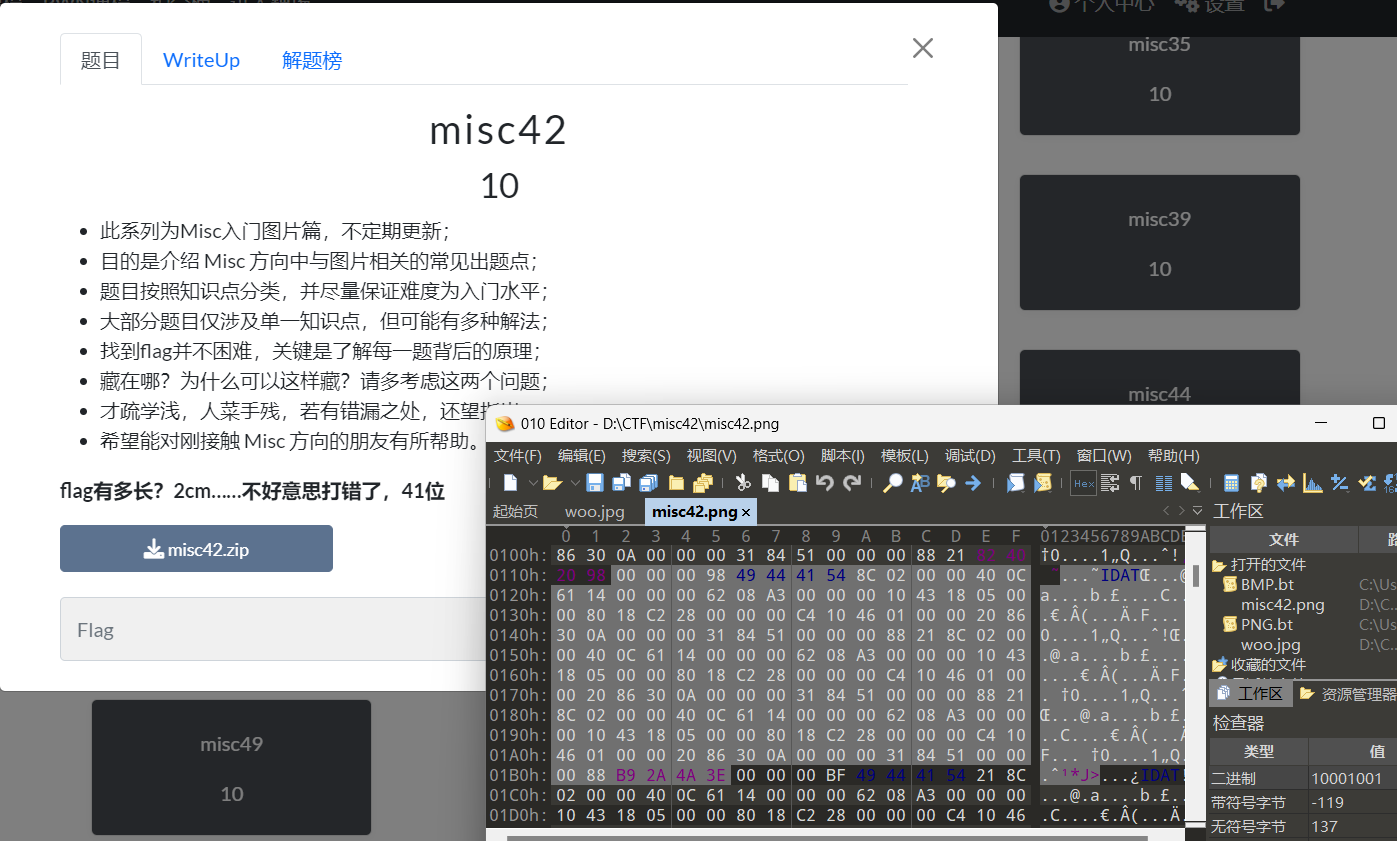
Task: Click the line wrap toolbar icon
Action: click(1110, 483)
